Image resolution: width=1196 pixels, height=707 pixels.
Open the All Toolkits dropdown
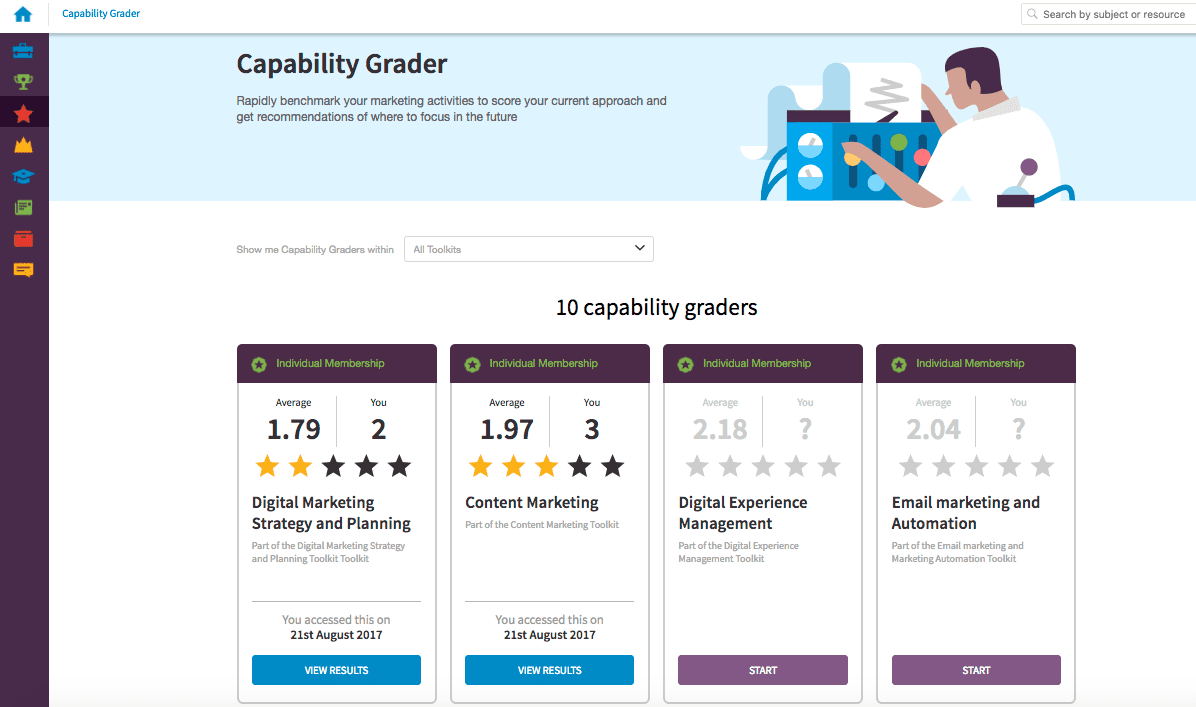tap(528, 249)
